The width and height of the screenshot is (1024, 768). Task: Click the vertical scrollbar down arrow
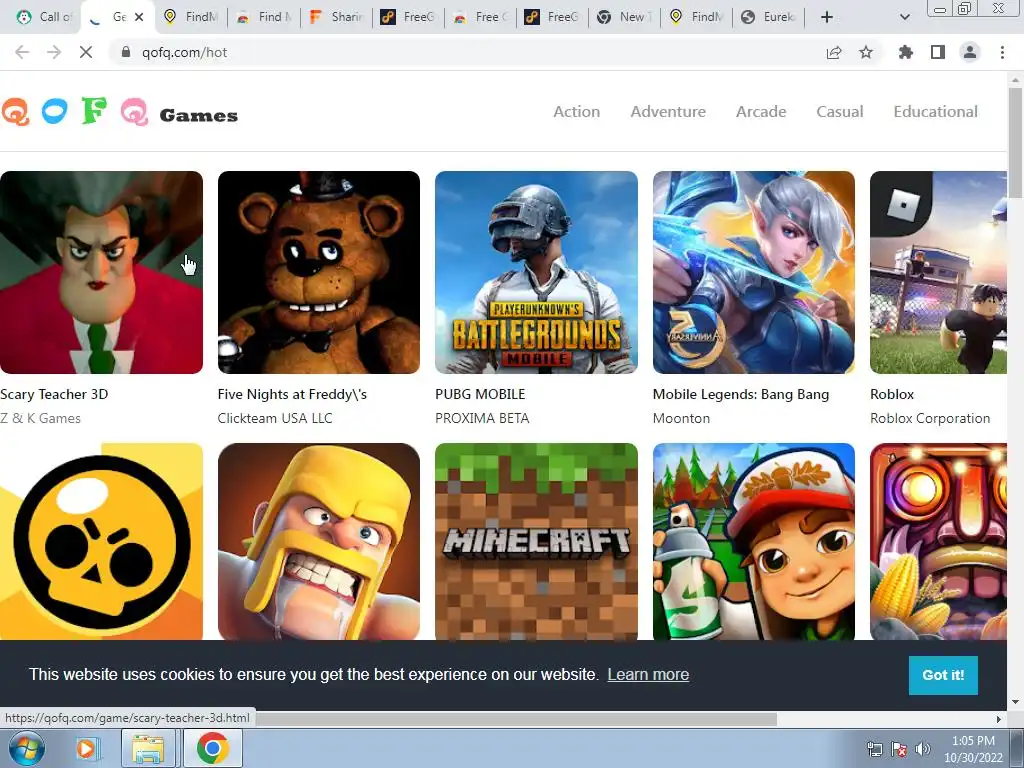1015,702
